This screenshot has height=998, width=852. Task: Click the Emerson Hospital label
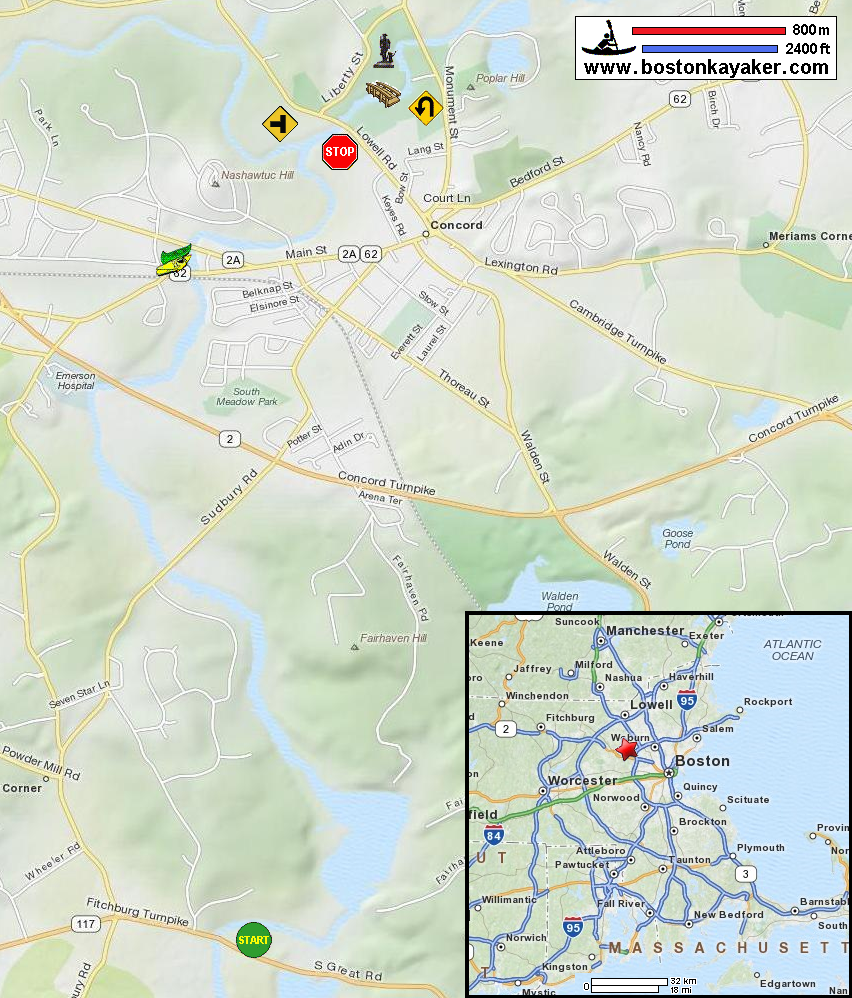click(x=75, y=381)
